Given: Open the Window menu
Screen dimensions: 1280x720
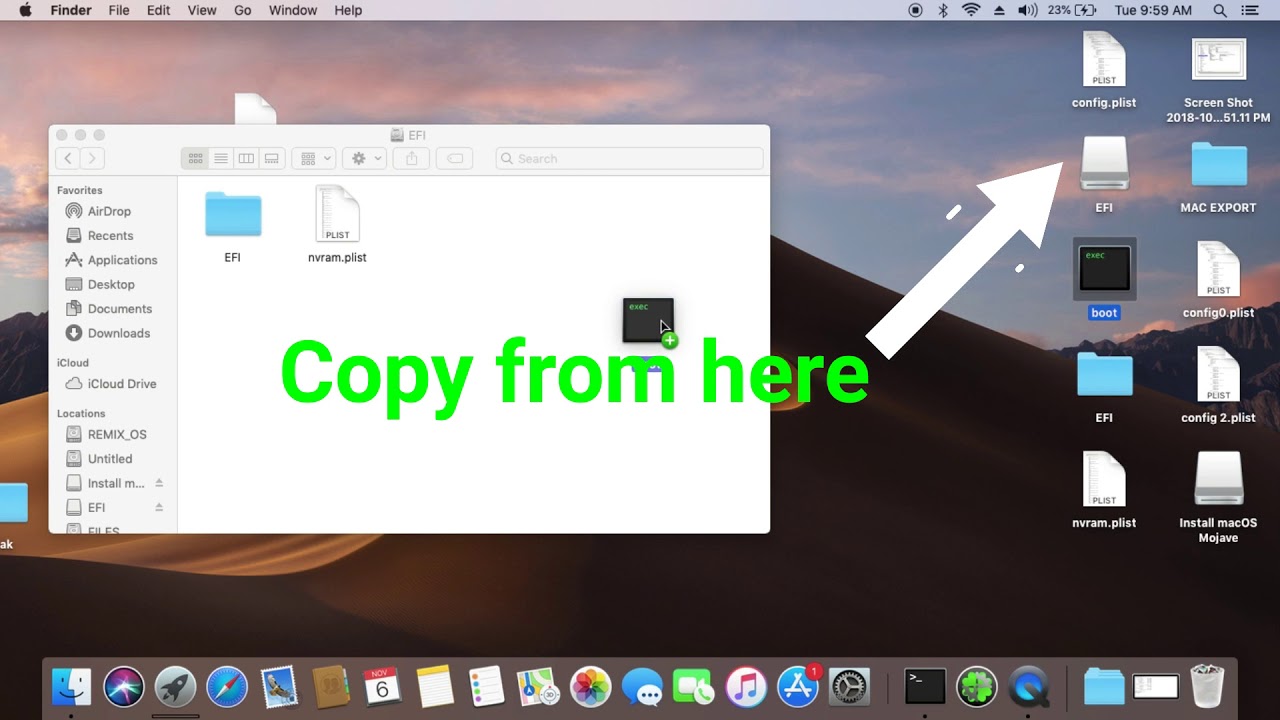Looking at the screenshot, I should coord(293,10).
